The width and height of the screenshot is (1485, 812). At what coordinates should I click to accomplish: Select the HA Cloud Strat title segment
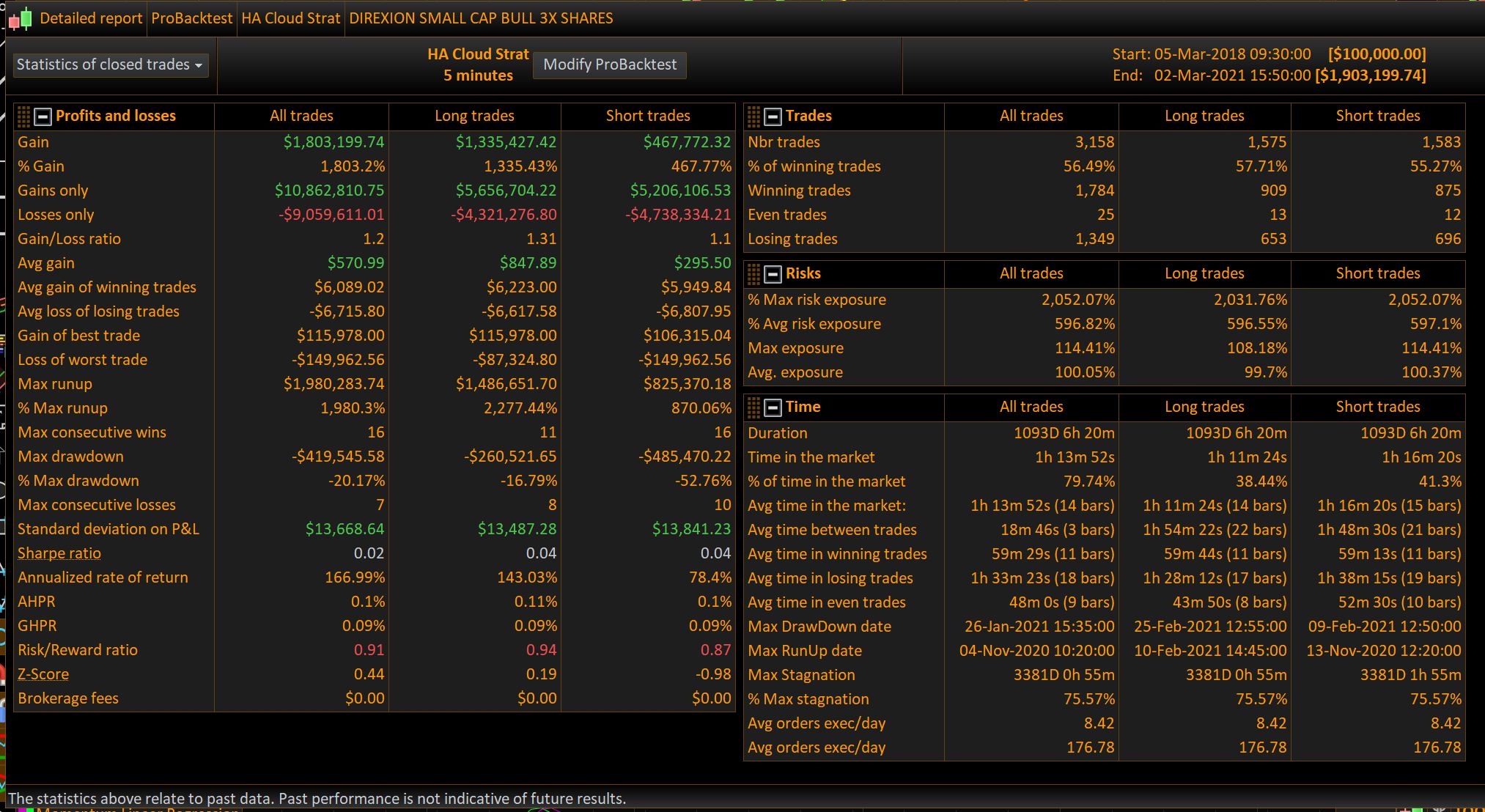tap(291, 18)
